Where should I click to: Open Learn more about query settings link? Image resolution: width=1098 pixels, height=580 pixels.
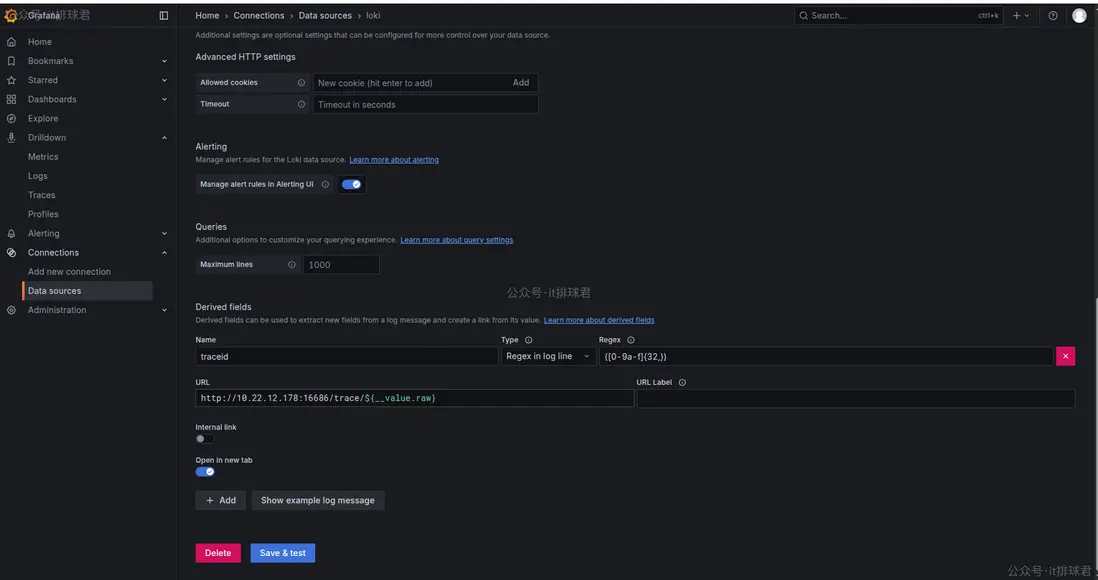pyautogui.click(x=457, y=240)
